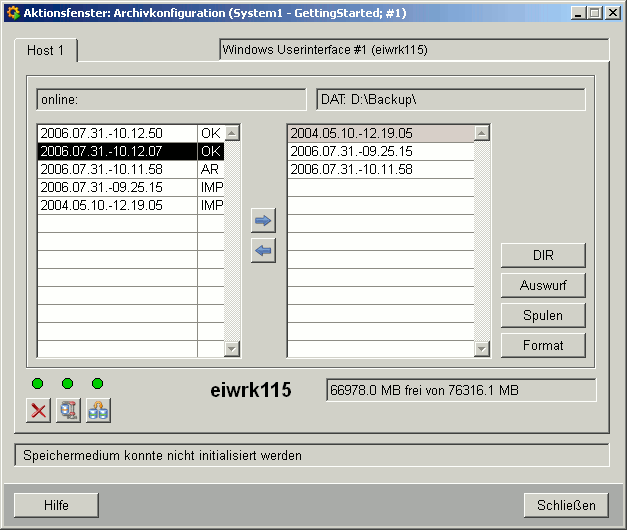The image size is (627, 530).
Task: Select the Host 1 tab
Action: (x=46, y=51)
